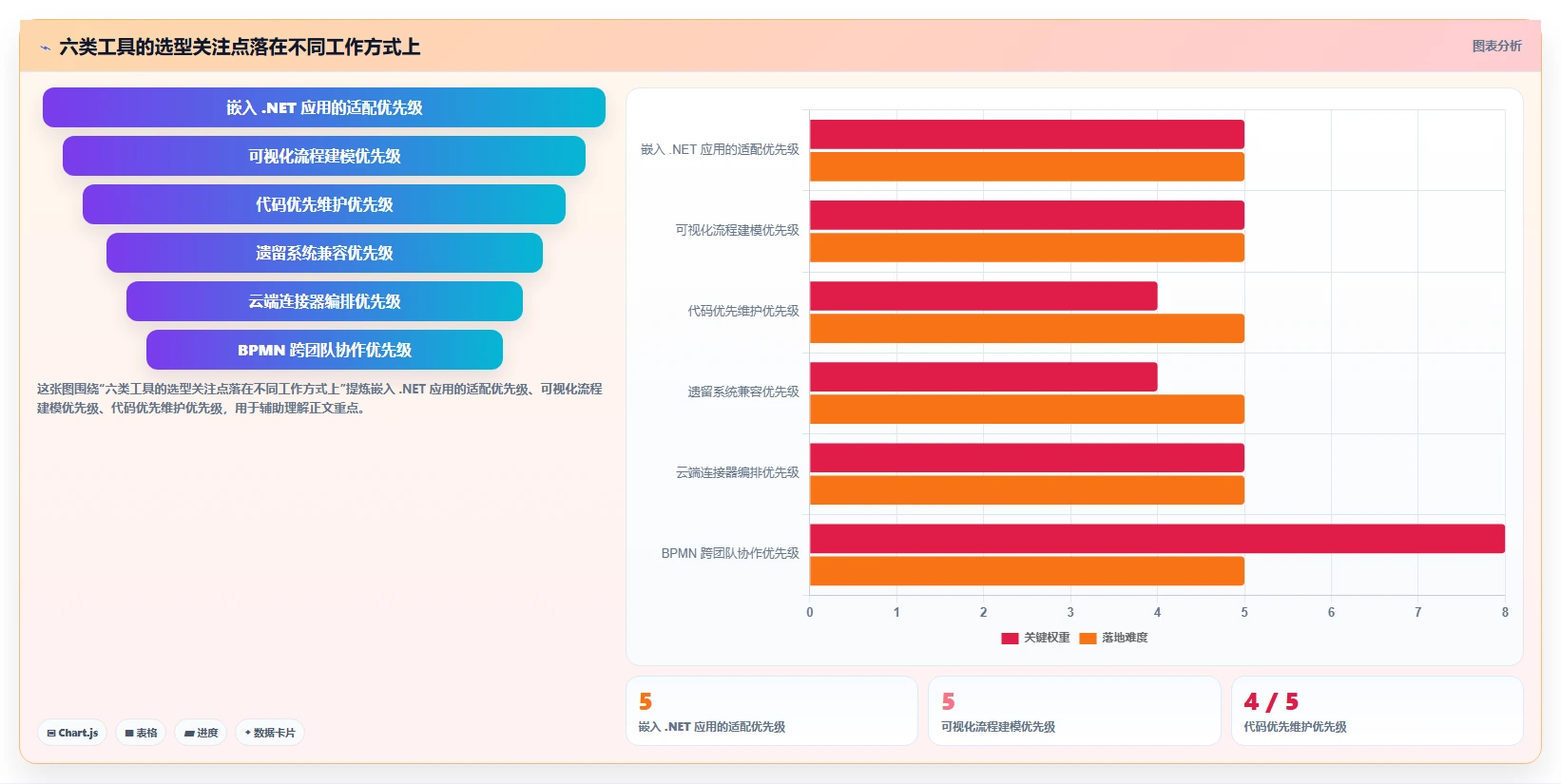Open the 4 / 5 代码优先维护优先级 stat card

coord(1378,711)
